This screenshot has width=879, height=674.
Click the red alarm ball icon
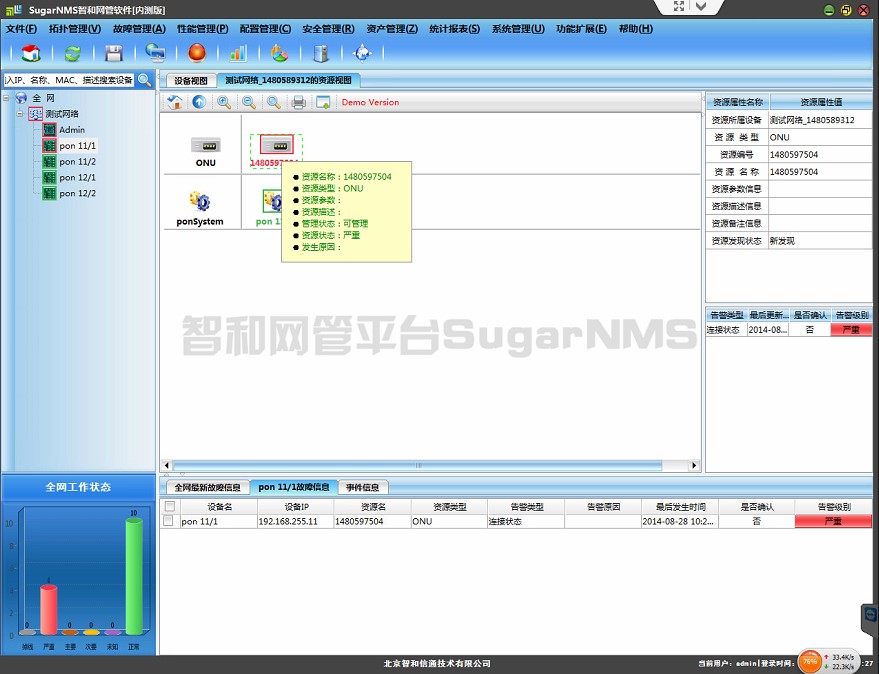197,53
